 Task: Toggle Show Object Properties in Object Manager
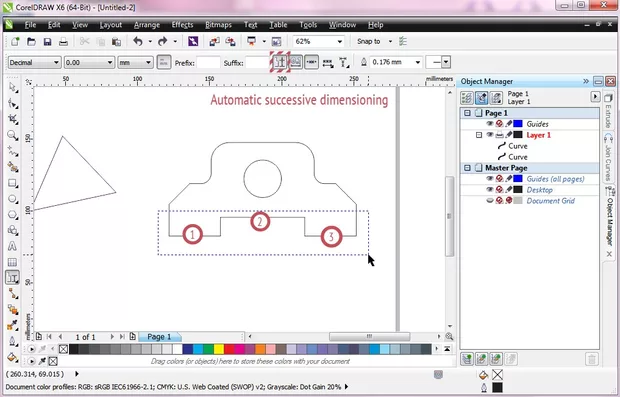(467, 97)
